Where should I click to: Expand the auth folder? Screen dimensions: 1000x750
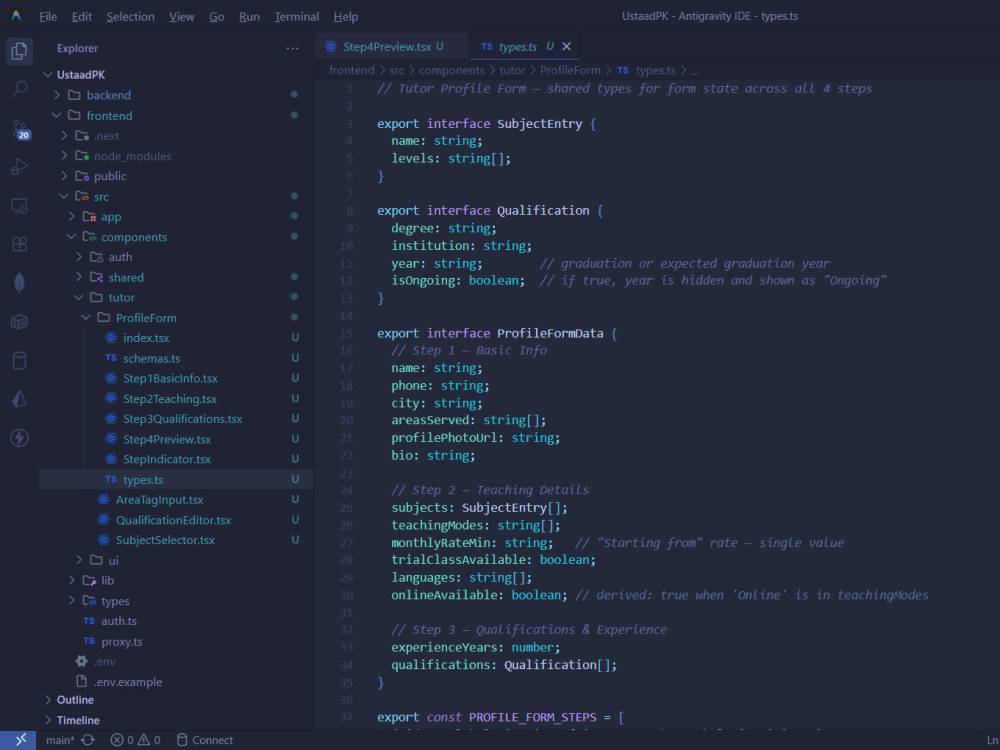coord(176,257)
